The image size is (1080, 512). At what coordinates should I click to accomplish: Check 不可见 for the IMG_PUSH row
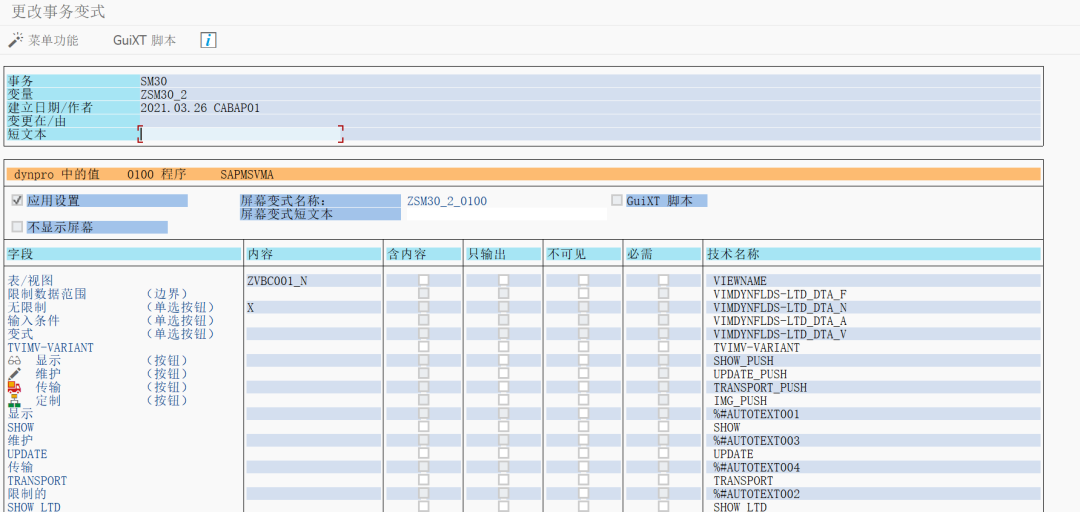pyautogui.click(x=583, y=400)
